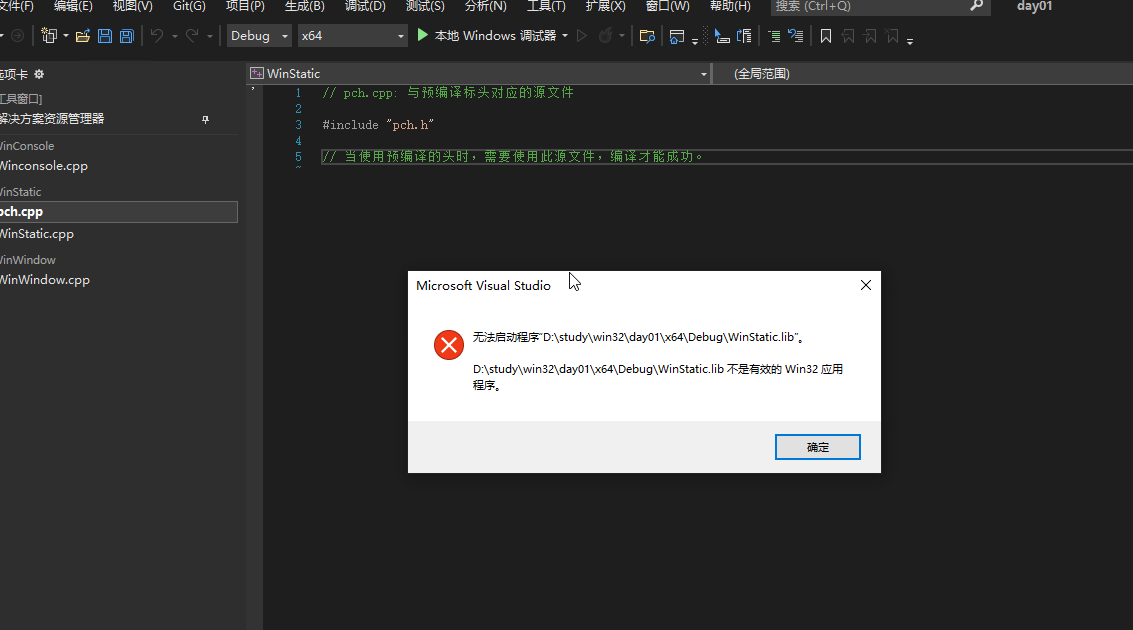This screenshot has height=630, width=1133.
Task: Click the Navigate Backward circular arrow icon
Action: 17,35
